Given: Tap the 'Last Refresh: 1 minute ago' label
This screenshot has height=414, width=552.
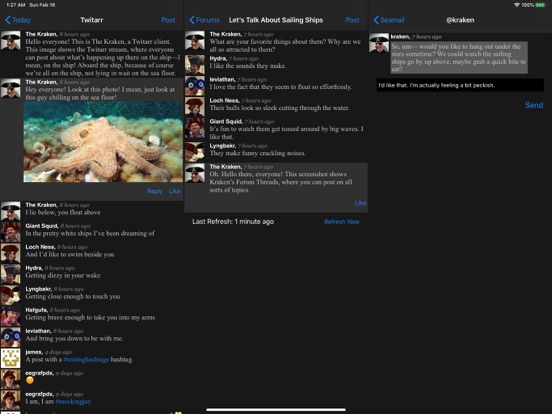Looking at the screenshot, I should [233, 221].
